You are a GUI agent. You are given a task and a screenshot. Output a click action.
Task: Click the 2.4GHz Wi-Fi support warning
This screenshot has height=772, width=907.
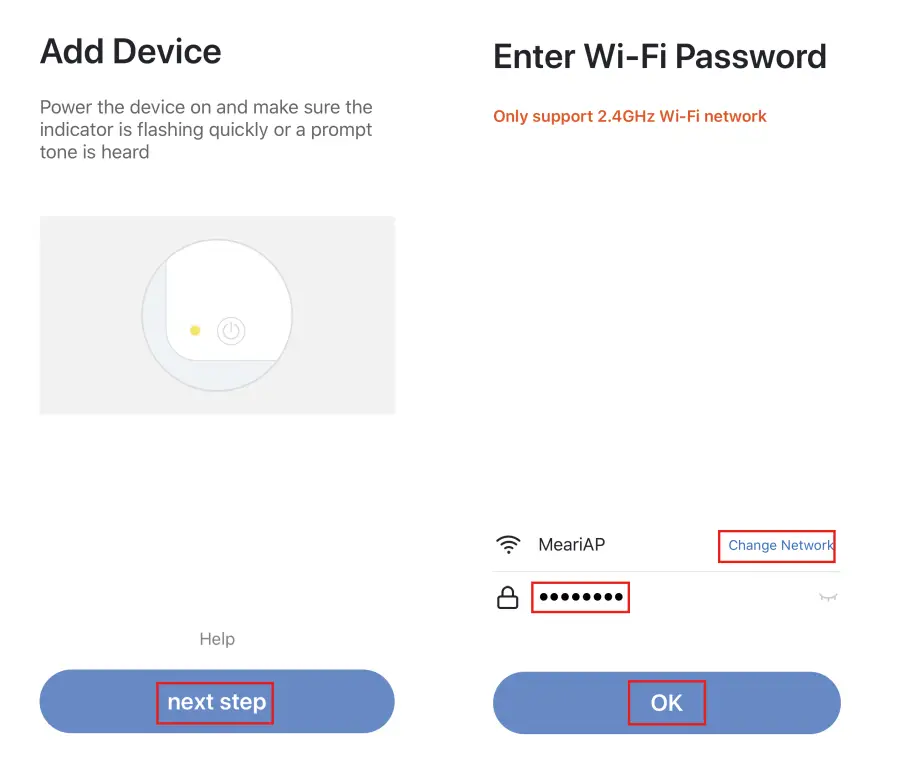pos(629,116)
